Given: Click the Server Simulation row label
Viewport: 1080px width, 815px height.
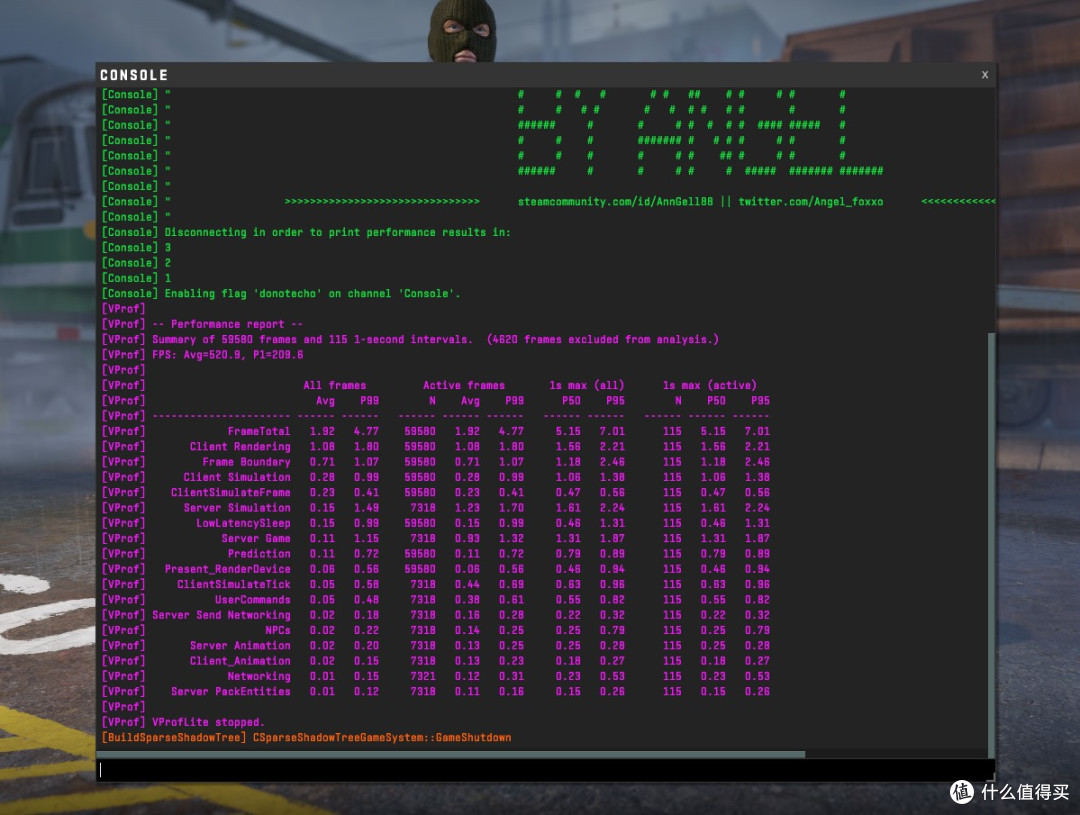Looking at the screenshot, I should tap(237, 508).
